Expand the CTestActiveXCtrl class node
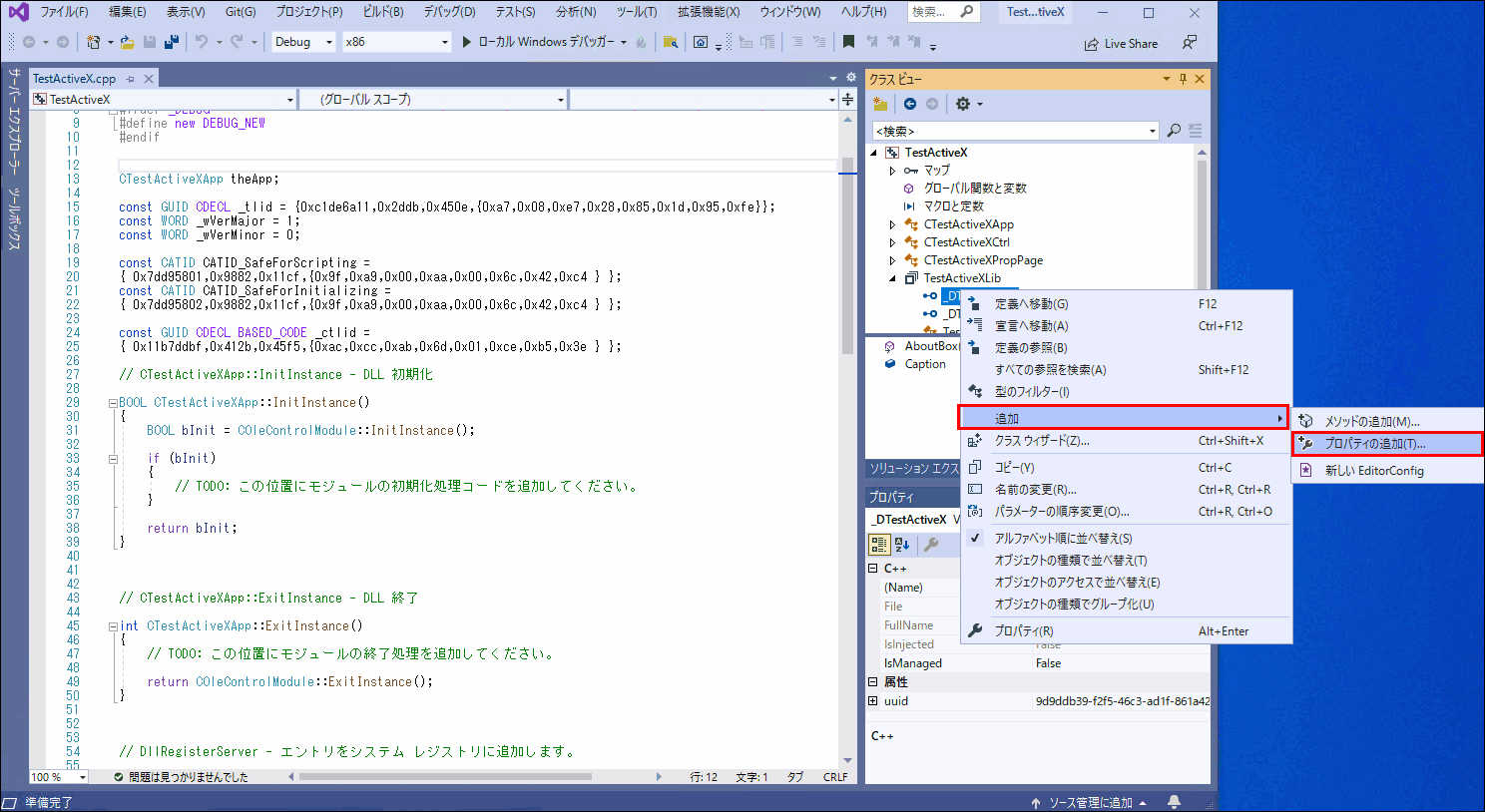The height and width of the screenshot is (812, 1485). pyautogui.click(x=892, y=242)
